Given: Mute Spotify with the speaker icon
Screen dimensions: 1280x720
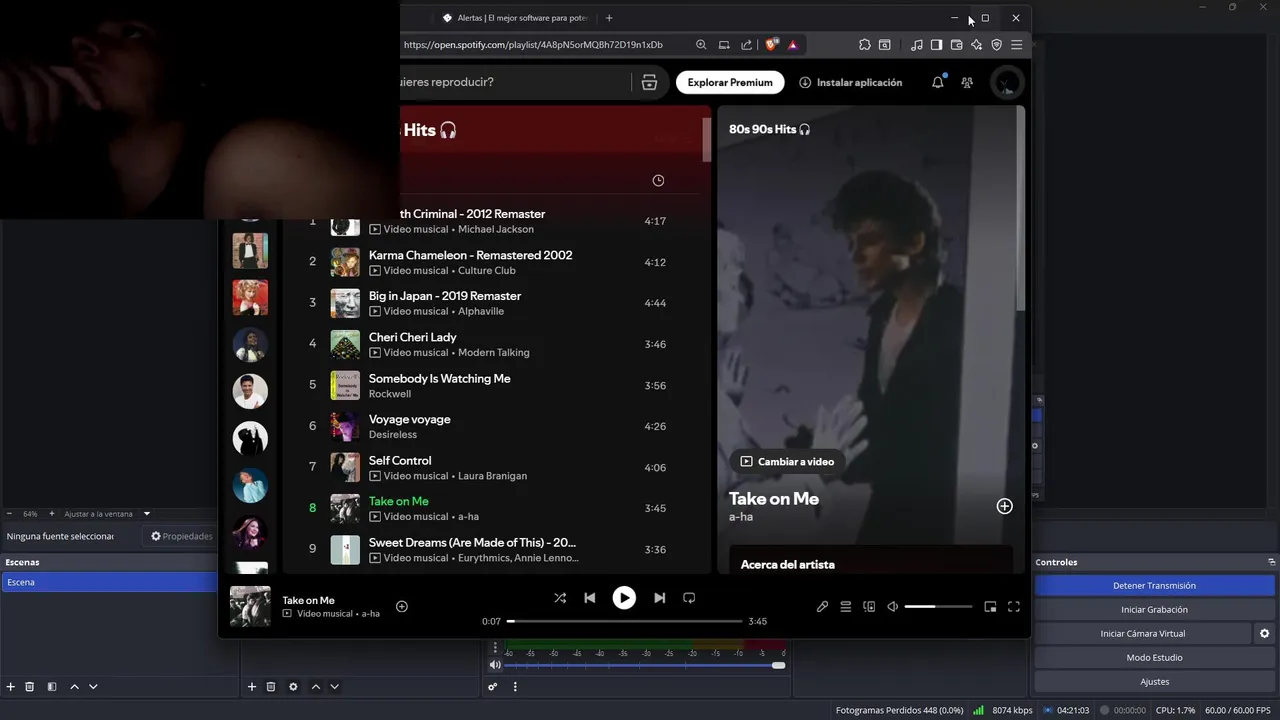Looking at the screenshot, I should (893, 606).
